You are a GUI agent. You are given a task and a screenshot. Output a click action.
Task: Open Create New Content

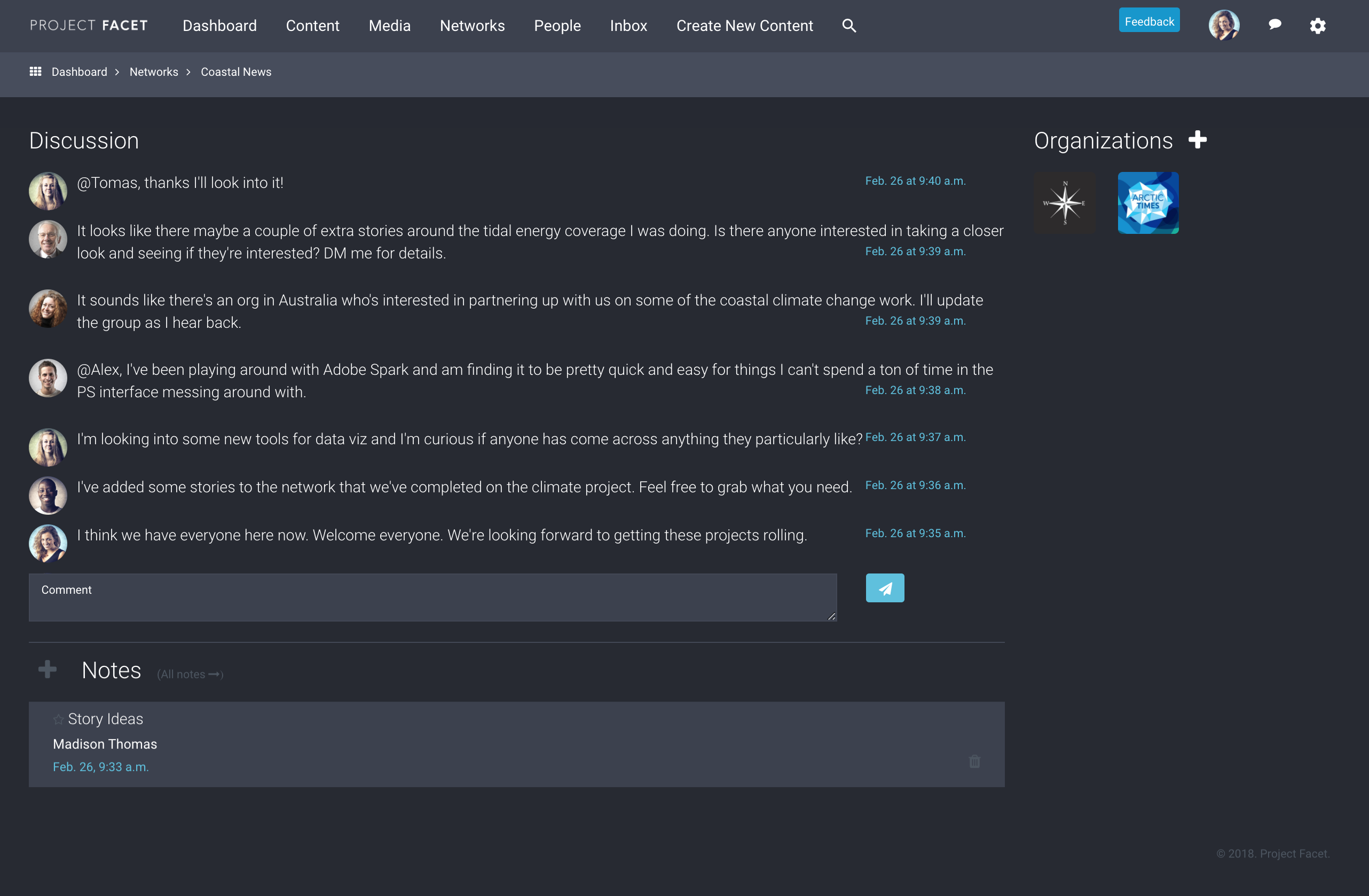click(x=744, y=25)
